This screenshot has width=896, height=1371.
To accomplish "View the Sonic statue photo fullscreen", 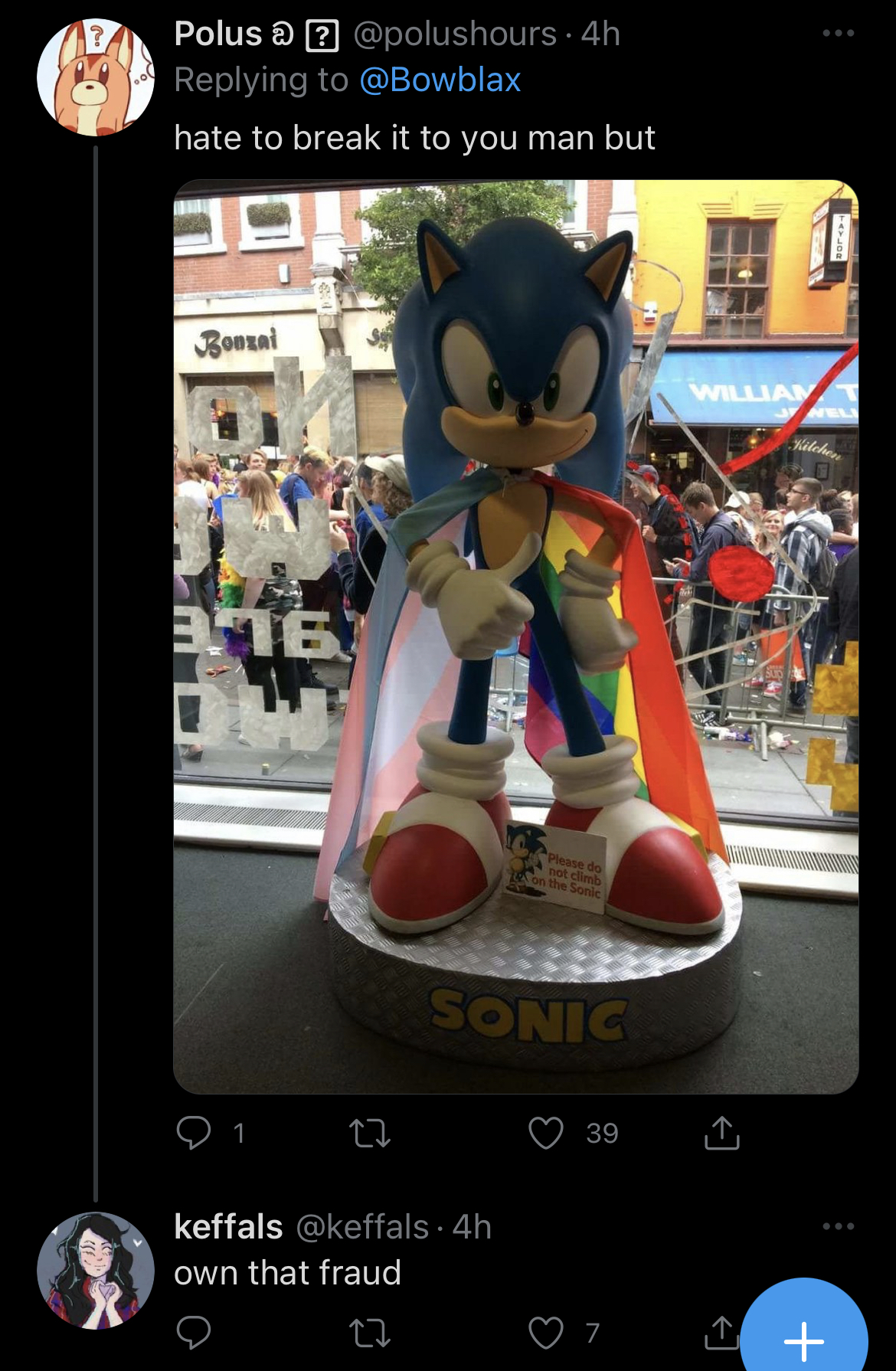I will tap(515, 636).
